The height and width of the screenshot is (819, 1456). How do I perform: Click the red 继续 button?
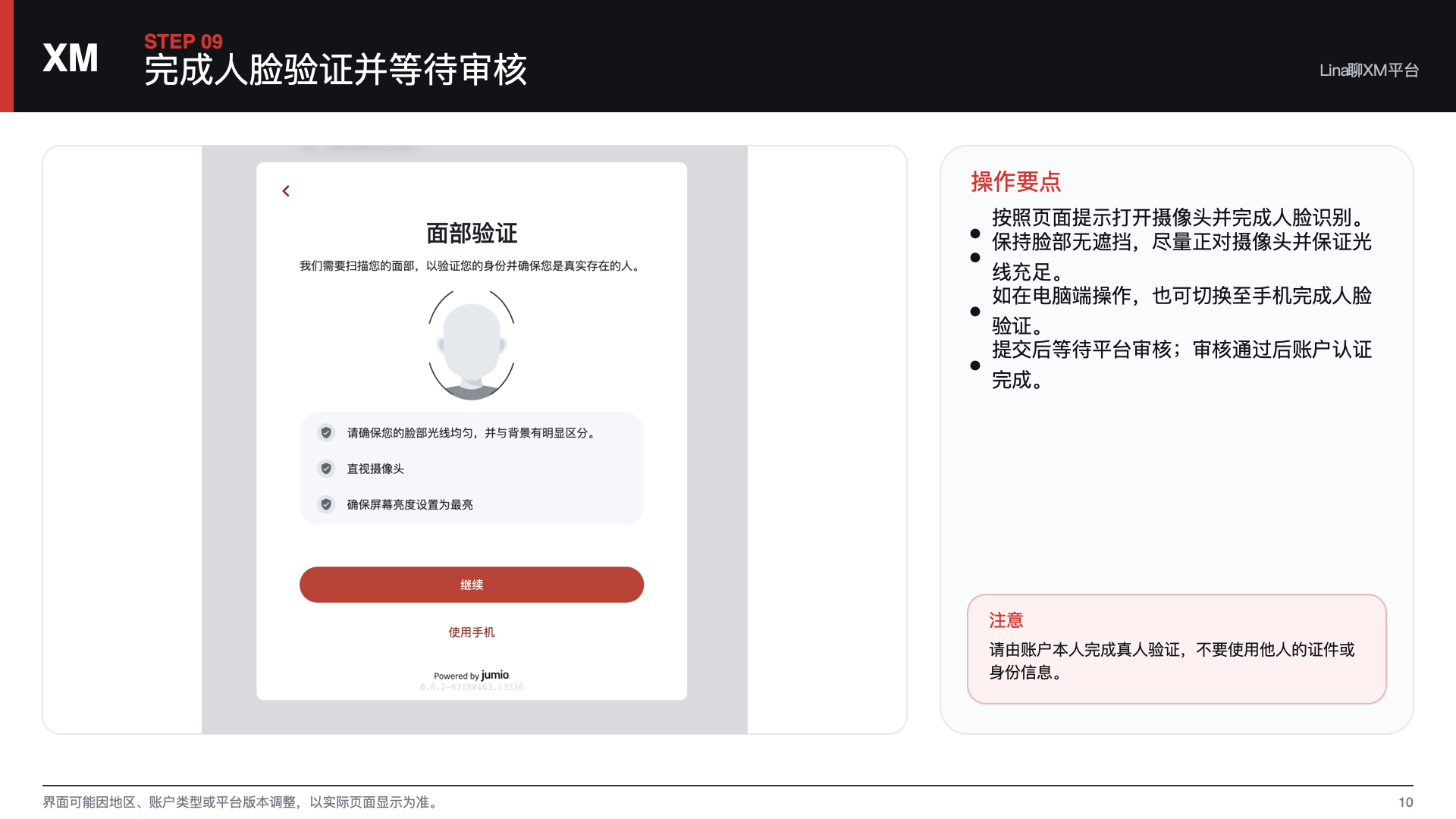click(x=472, y=585)
